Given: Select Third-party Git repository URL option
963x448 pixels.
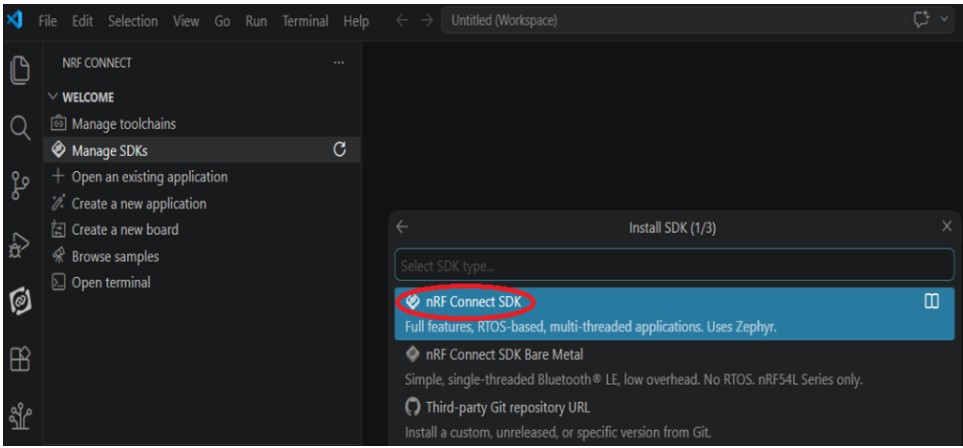Looking at the screenshot, I should pos(674,419).
